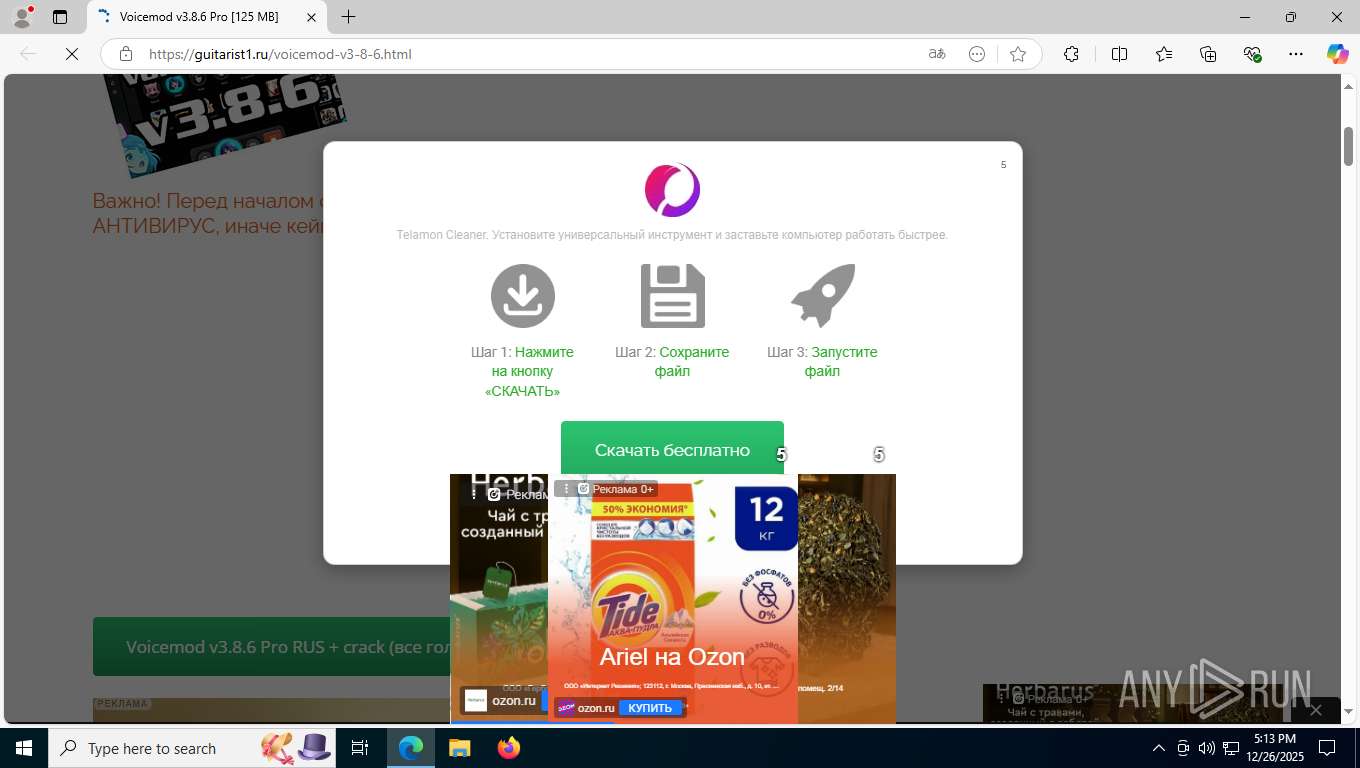
Task: Click the scrollbar down arrow
Action: (1348, 712)
